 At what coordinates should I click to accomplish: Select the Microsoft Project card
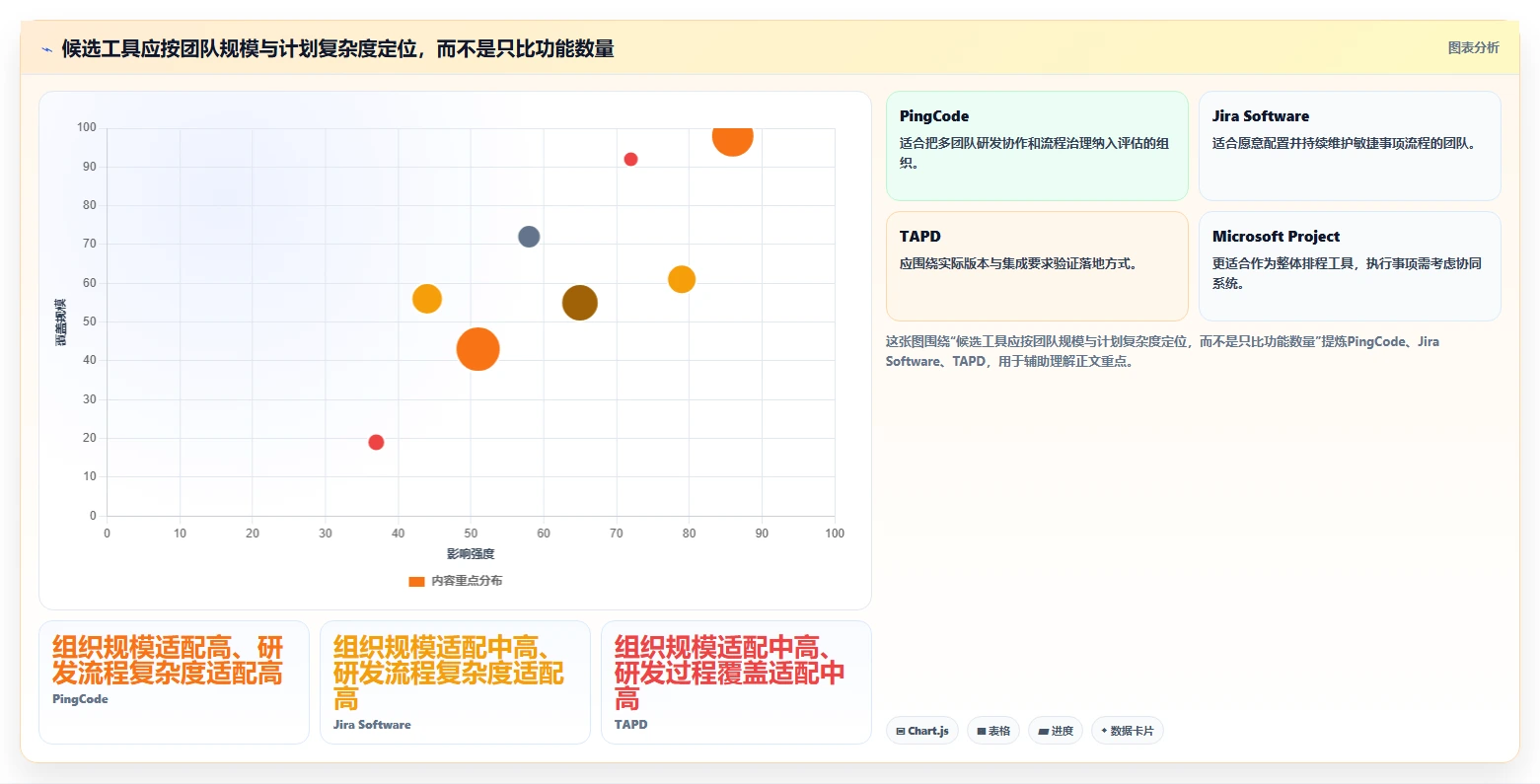[1350, 266]
